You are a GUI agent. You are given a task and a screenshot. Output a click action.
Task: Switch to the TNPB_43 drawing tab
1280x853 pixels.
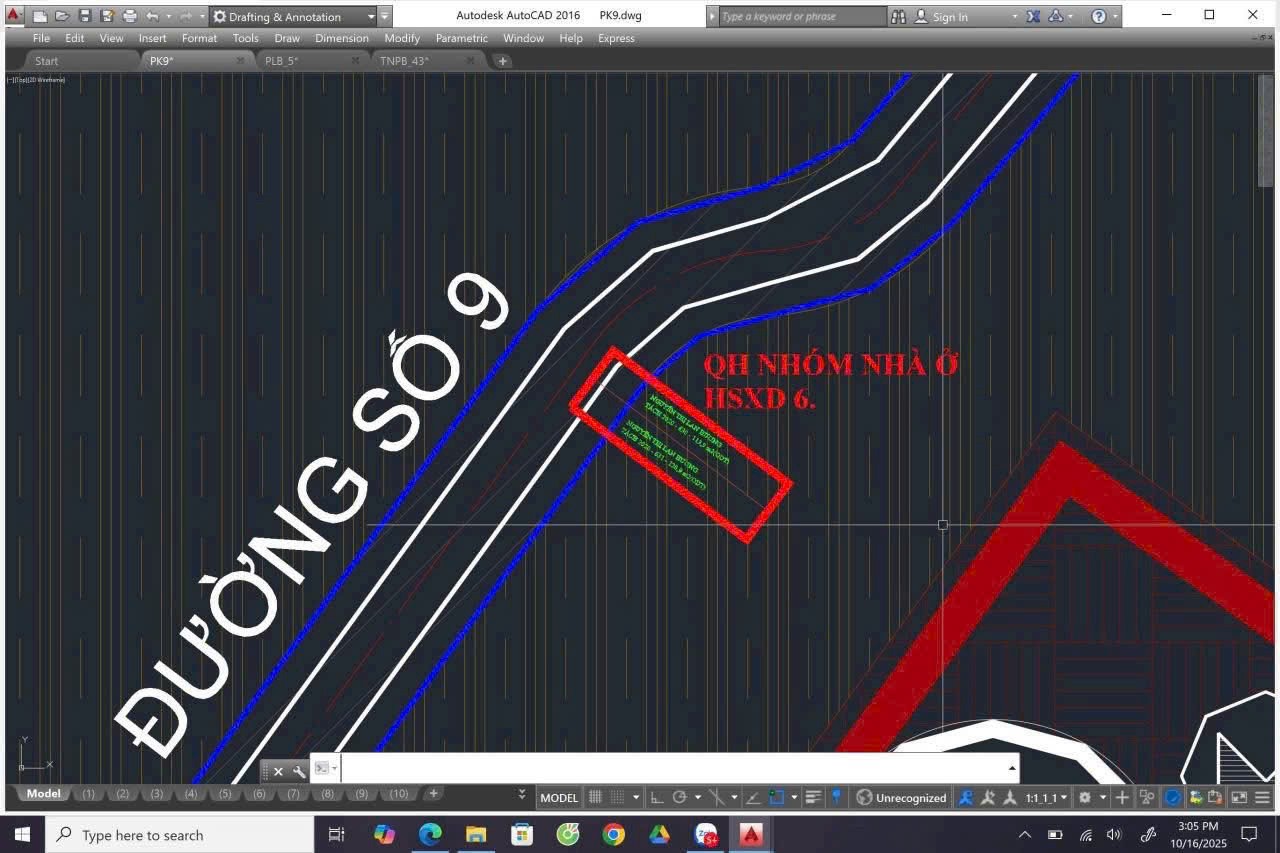(x=404, y=60)
